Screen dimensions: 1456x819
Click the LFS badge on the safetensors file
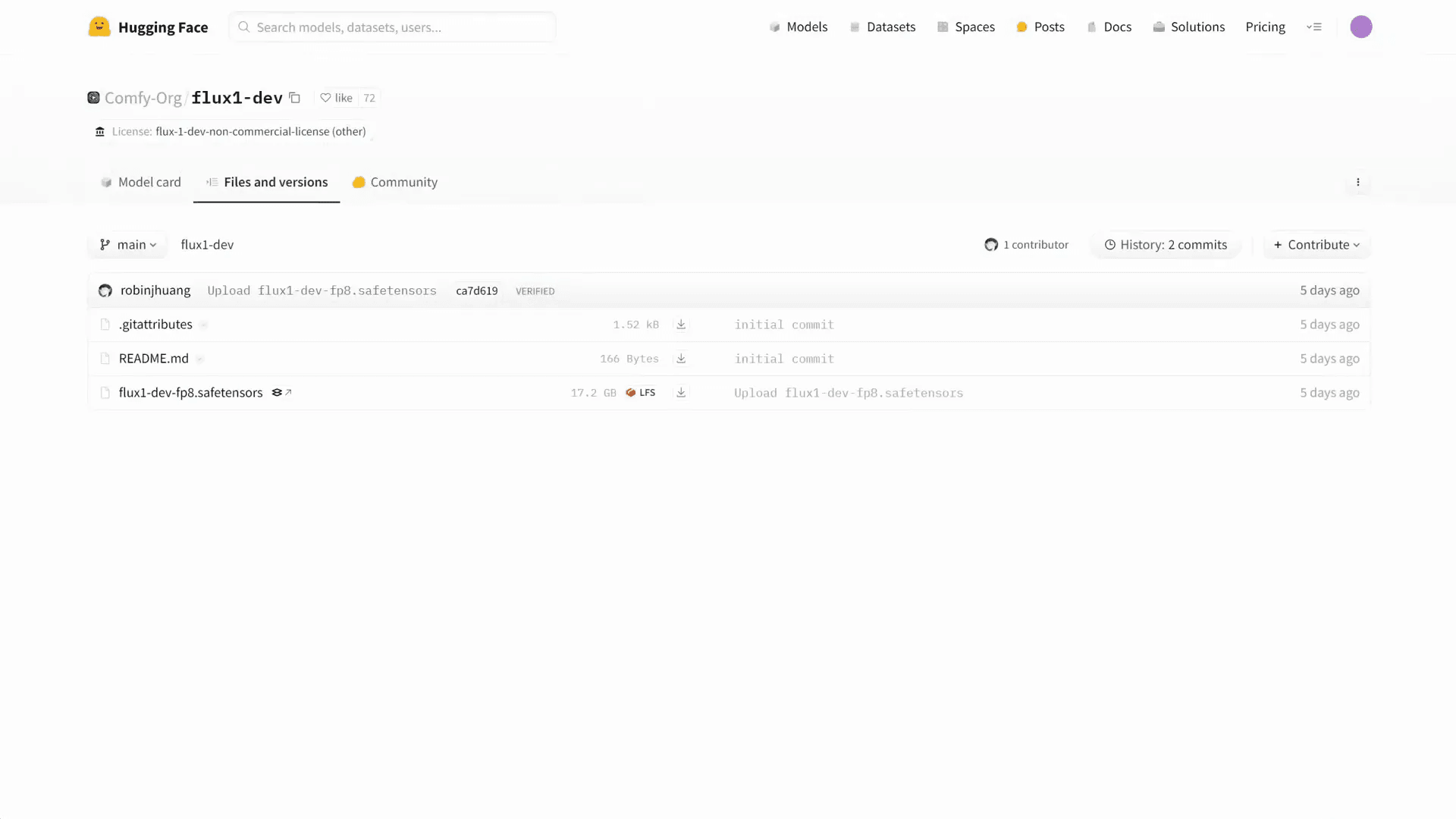(x=640, y=392)
